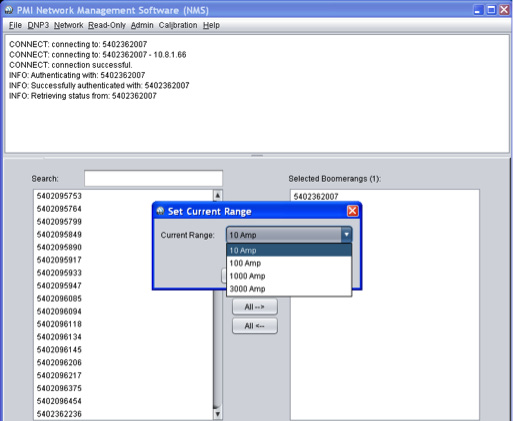Open the Read-Only menu
513x421 pixels.
click(x=107, y=25)
